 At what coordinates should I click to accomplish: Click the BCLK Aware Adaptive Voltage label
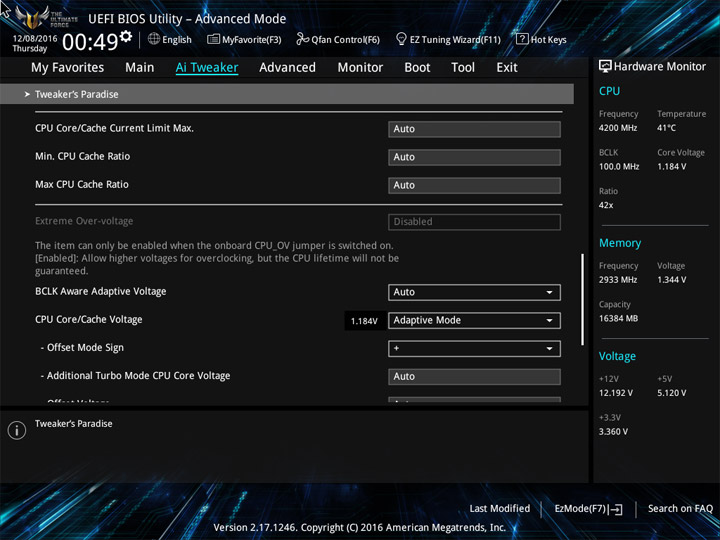point(101,292)
